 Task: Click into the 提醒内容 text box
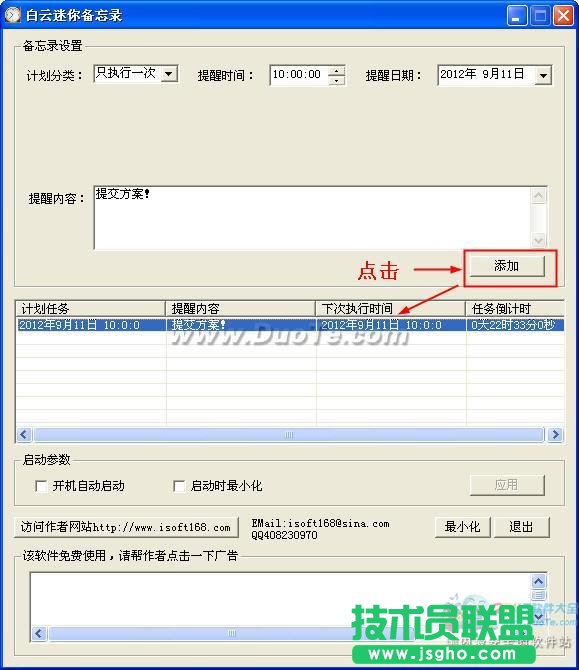313,217
